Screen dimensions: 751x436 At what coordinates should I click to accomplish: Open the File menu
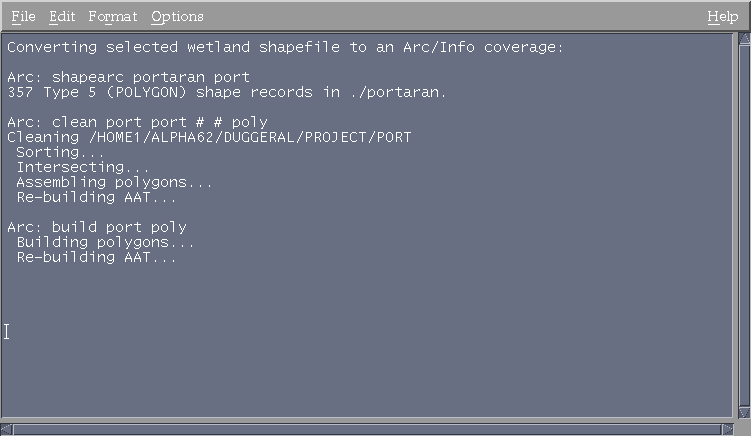[x=23, y=16]
